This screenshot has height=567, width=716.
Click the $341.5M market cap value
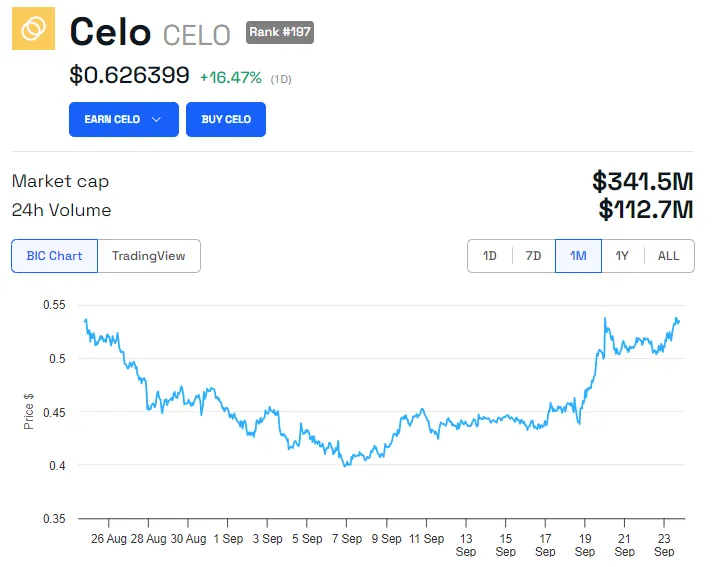click(x=642, y=181)
